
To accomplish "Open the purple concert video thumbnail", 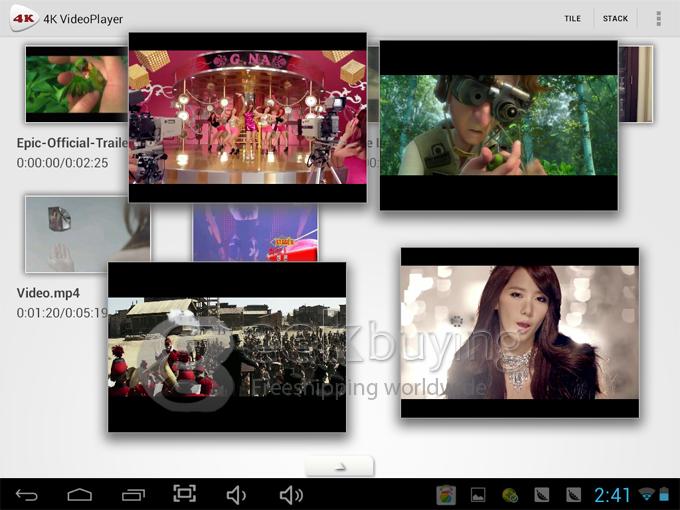I will 255,233.
